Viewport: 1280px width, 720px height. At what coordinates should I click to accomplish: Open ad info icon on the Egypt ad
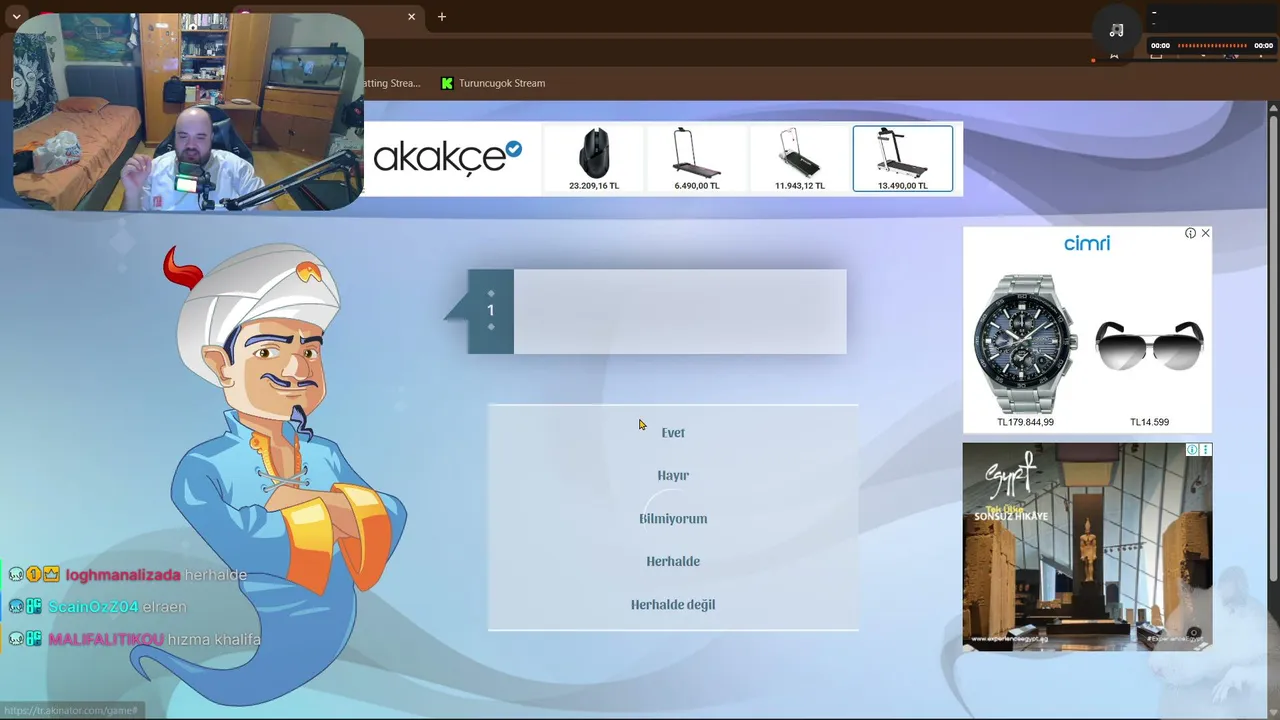[1192, 450]
